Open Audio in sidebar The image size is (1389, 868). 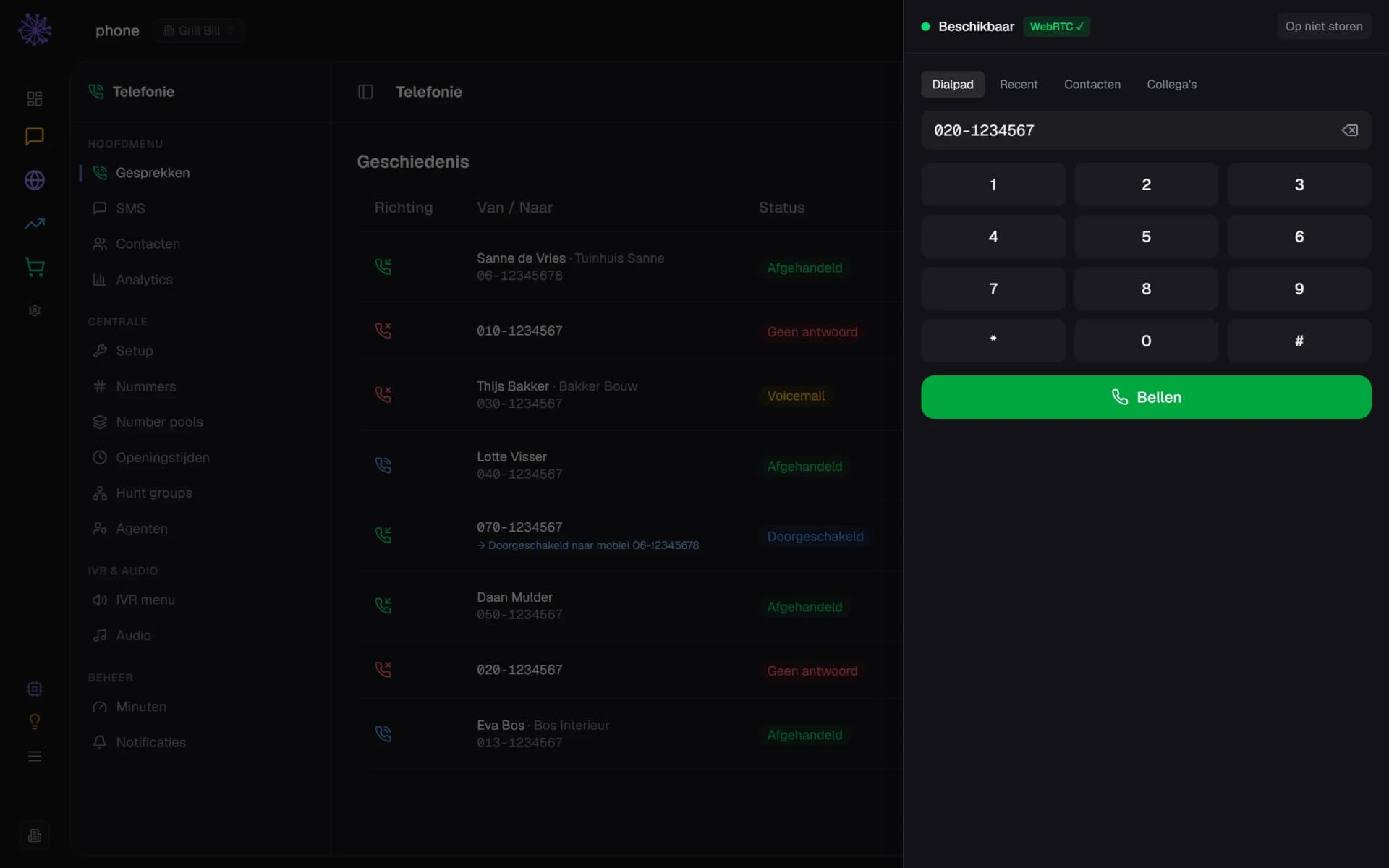tap(200, 635)
